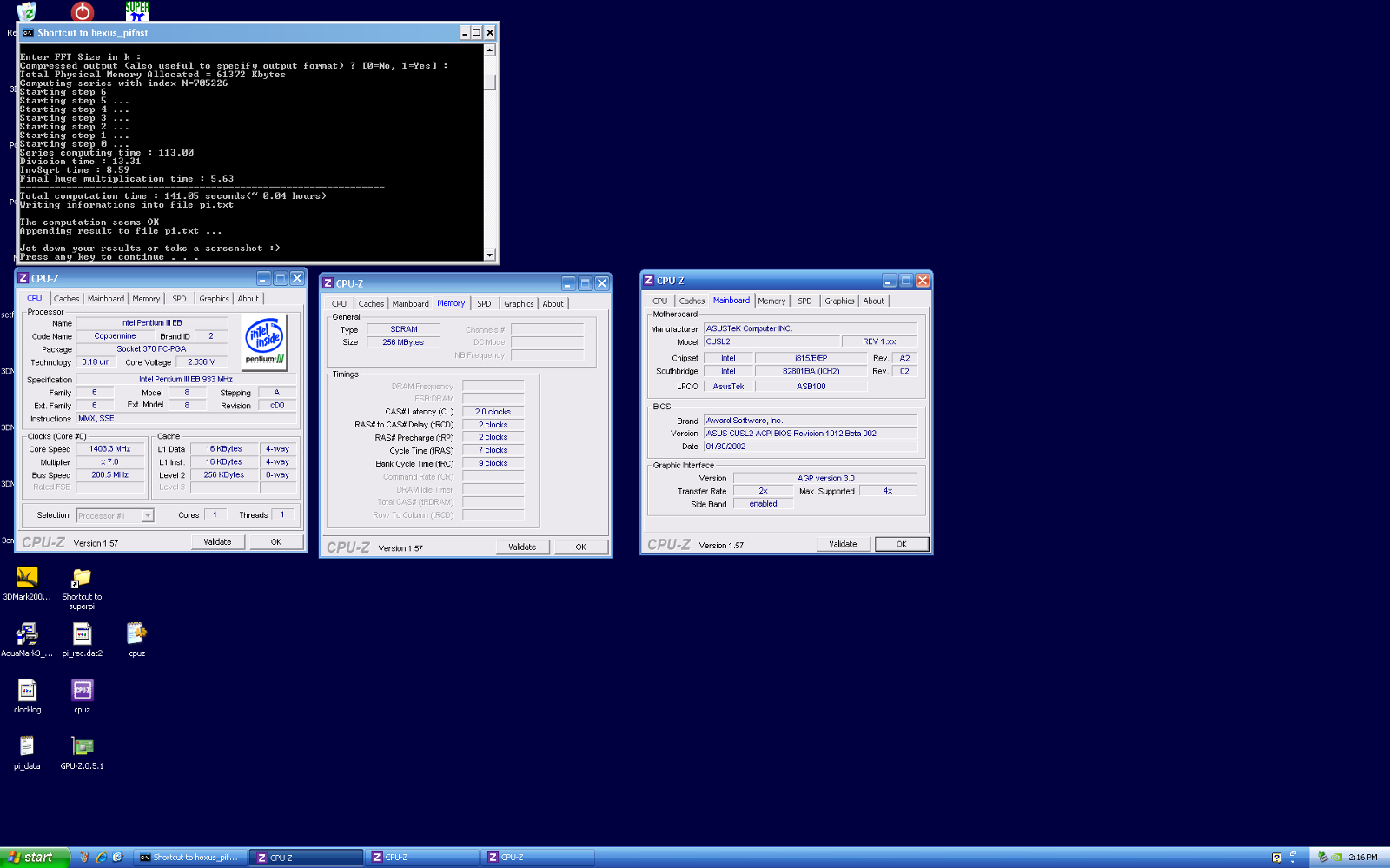Open Memory tab in Mainboard CPU-Z window
The width and height of the screenshot is (1390, 868).
click(x=771, y=301)
